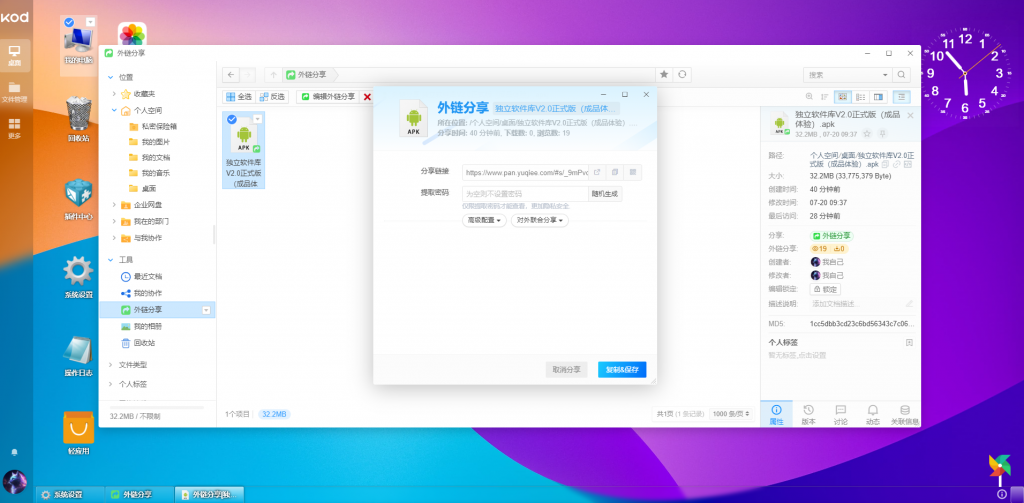Uncheck the selected APK file checkmark
The width and height of the screenshot is (1024, 503).
pos(232,119)
